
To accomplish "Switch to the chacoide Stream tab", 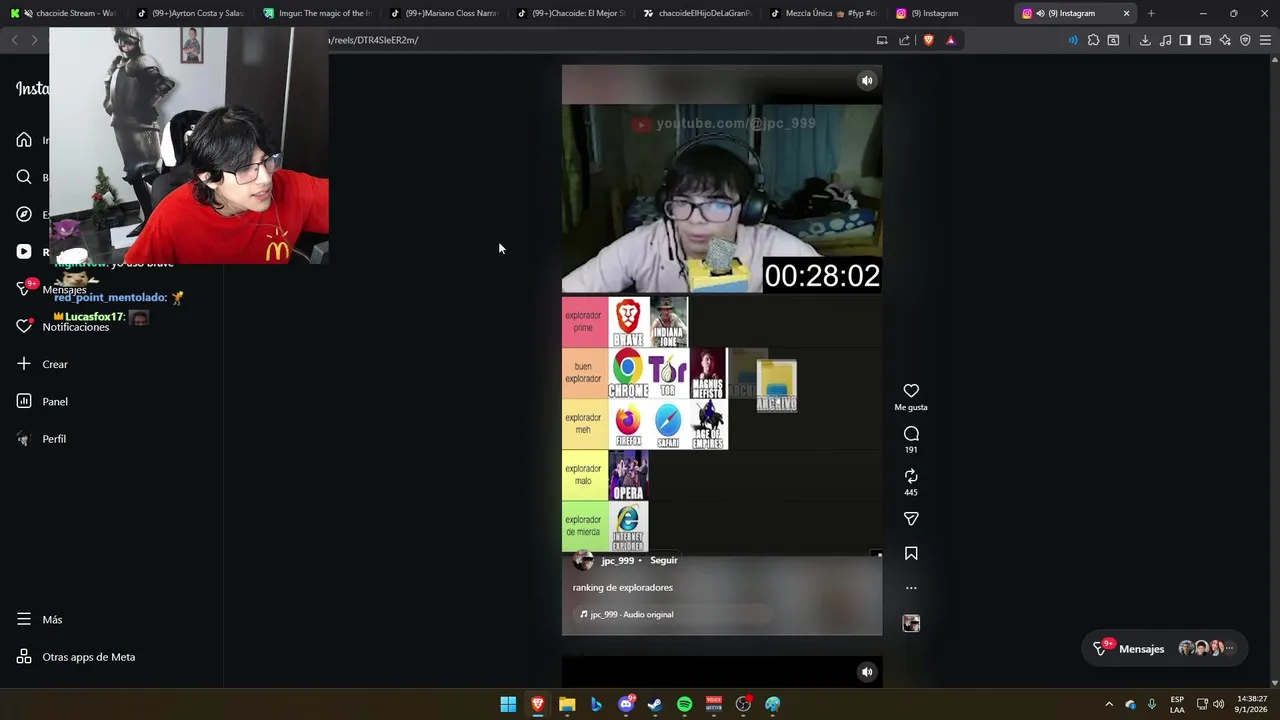I will click(x=64, y=13).
